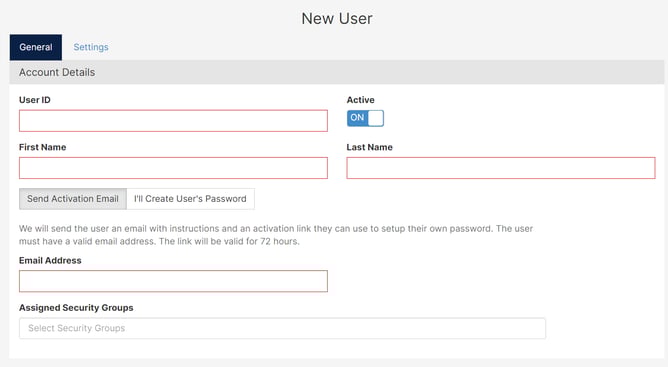Click the First Name label text

(x=42, y=147)
